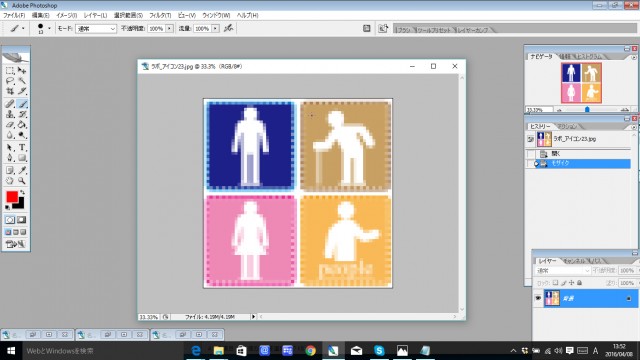Select the Rectangular Marquee tool
Image resolution: width=640 pixels, height=360 pixels.
(10, 71)
